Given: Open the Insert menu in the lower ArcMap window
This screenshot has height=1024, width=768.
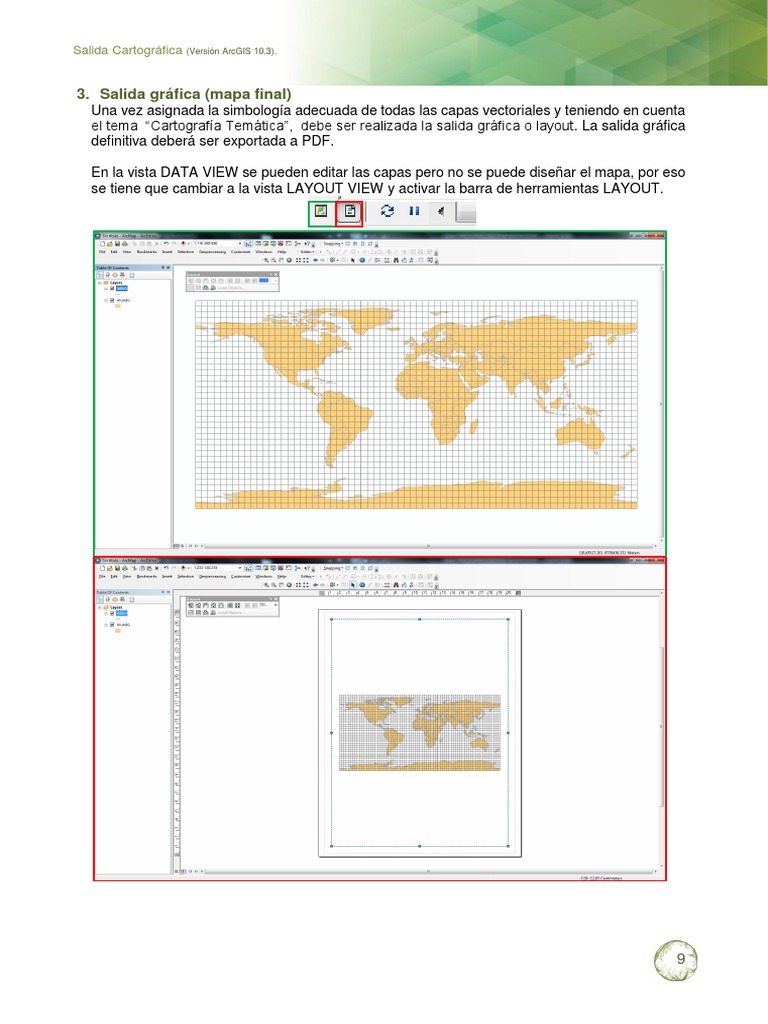Looking at the screenshot, I should click(x=167, y=577).
